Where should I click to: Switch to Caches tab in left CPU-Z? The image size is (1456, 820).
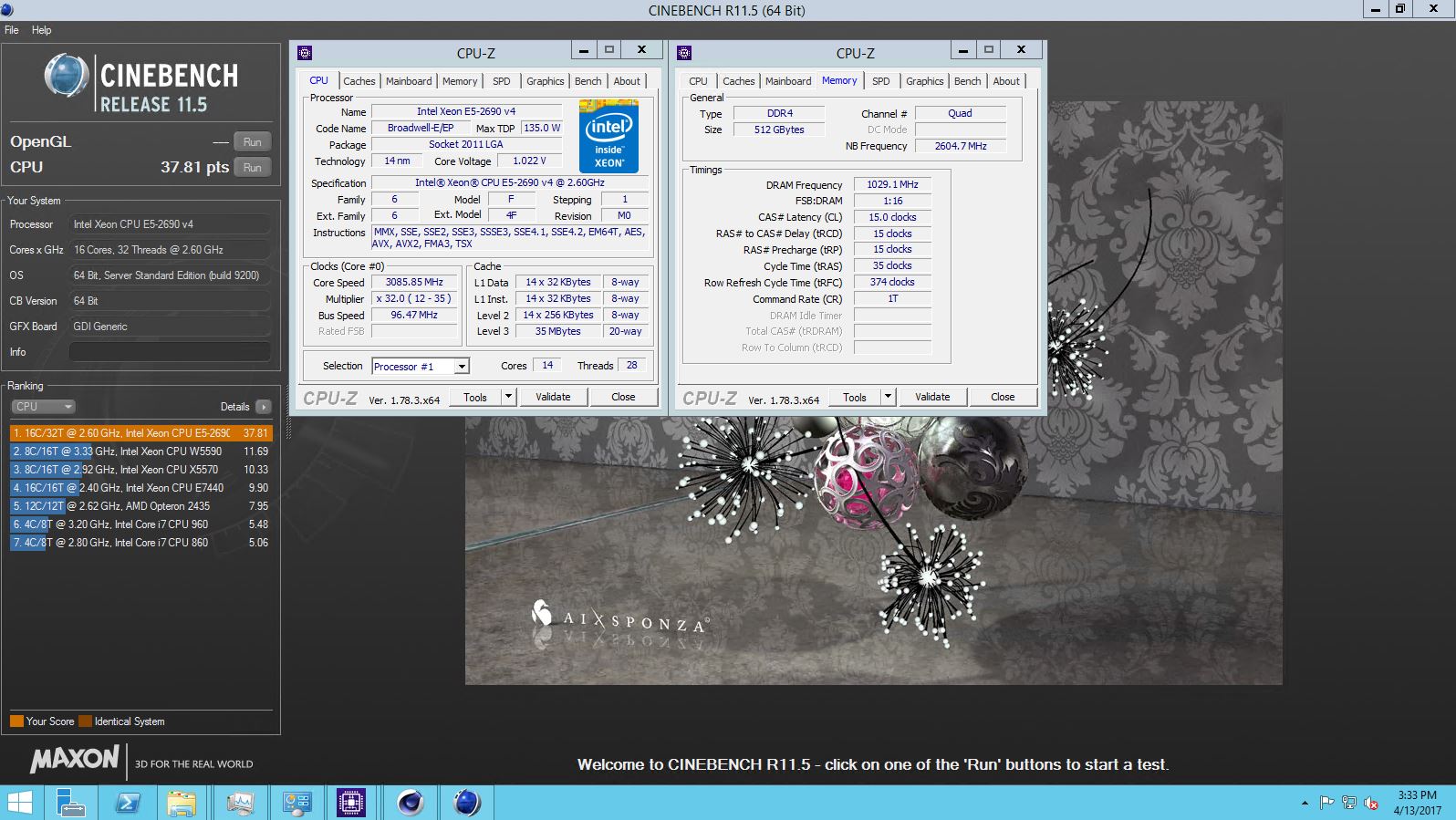[x=359, y=81]
